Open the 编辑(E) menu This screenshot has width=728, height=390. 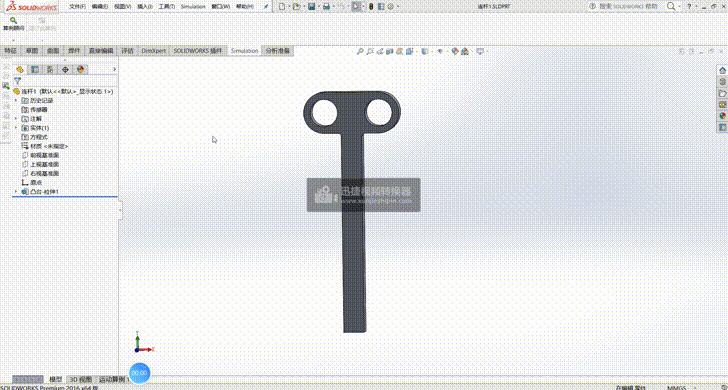(x=100, y=7)
